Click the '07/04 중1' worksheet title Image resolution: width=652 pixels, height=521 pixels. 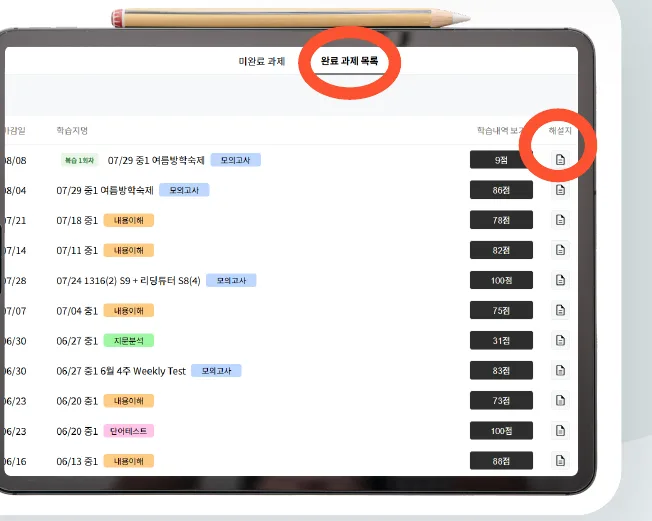click(77, 311)
